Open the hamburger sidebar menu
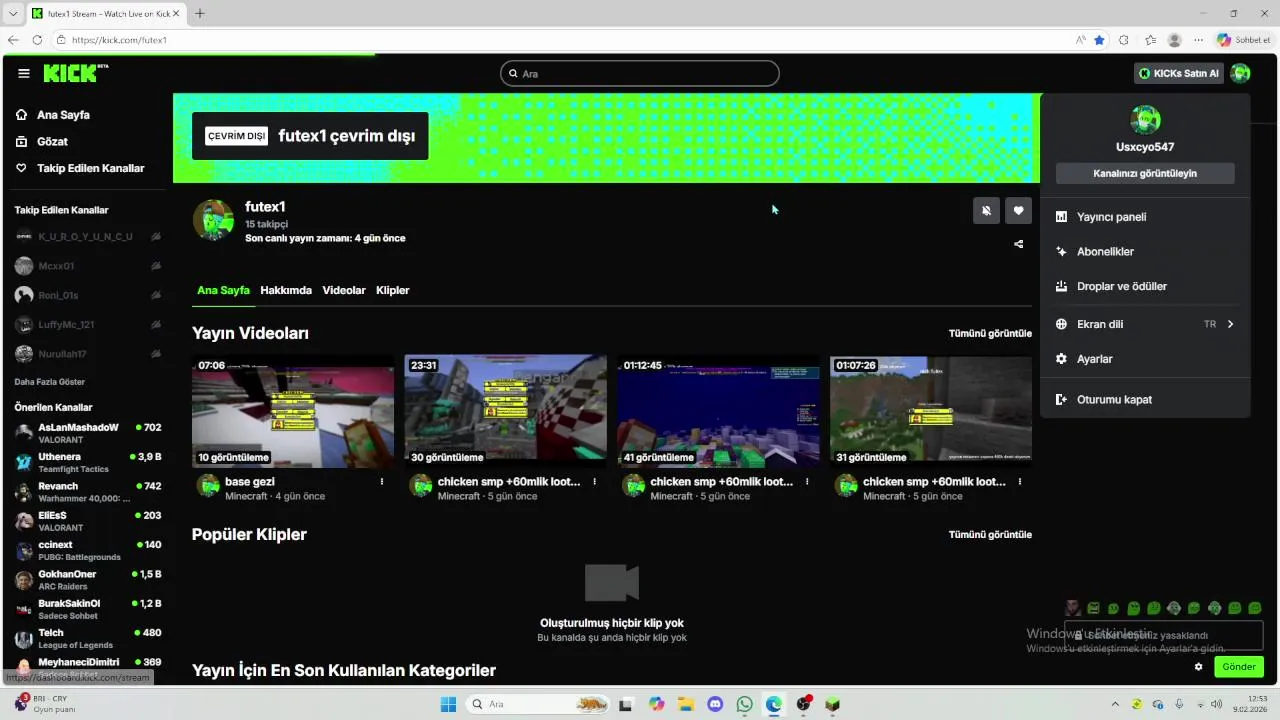Viewport: 1280px width, 720px height. coord(24,73)
